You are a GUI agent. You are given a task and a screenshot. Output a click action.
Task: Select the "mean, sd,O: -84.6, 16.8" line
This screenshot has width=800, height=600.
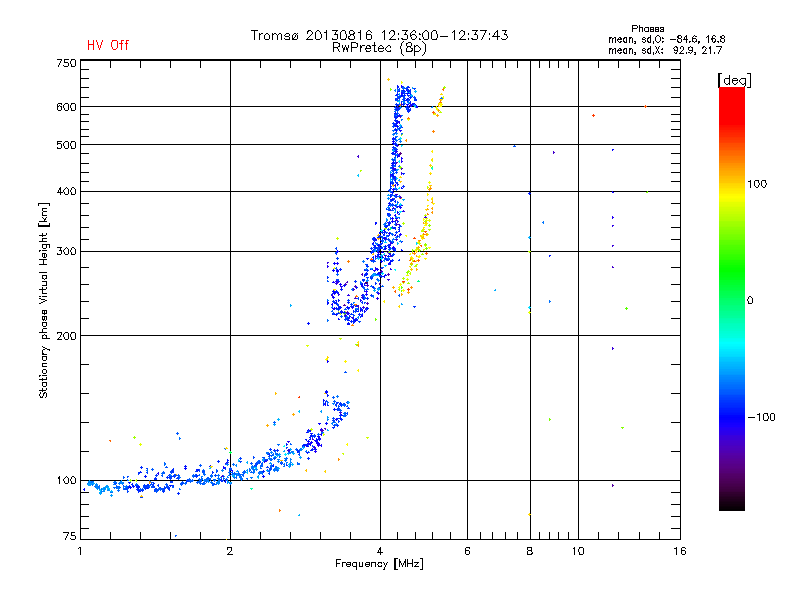pyautogui.click(x=666, y=39)
